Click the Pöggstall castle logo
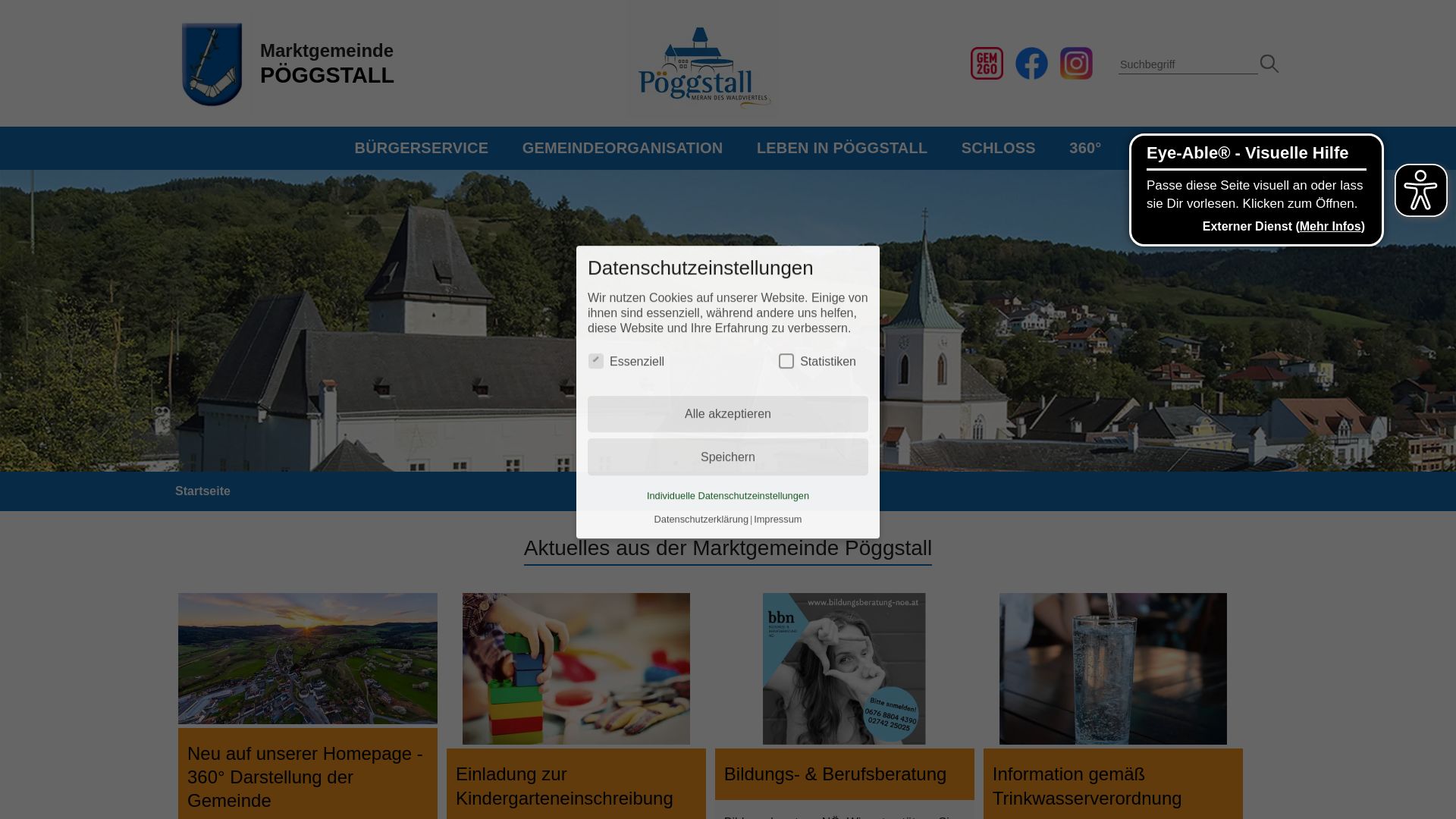1456x819 pixels. 704,67
